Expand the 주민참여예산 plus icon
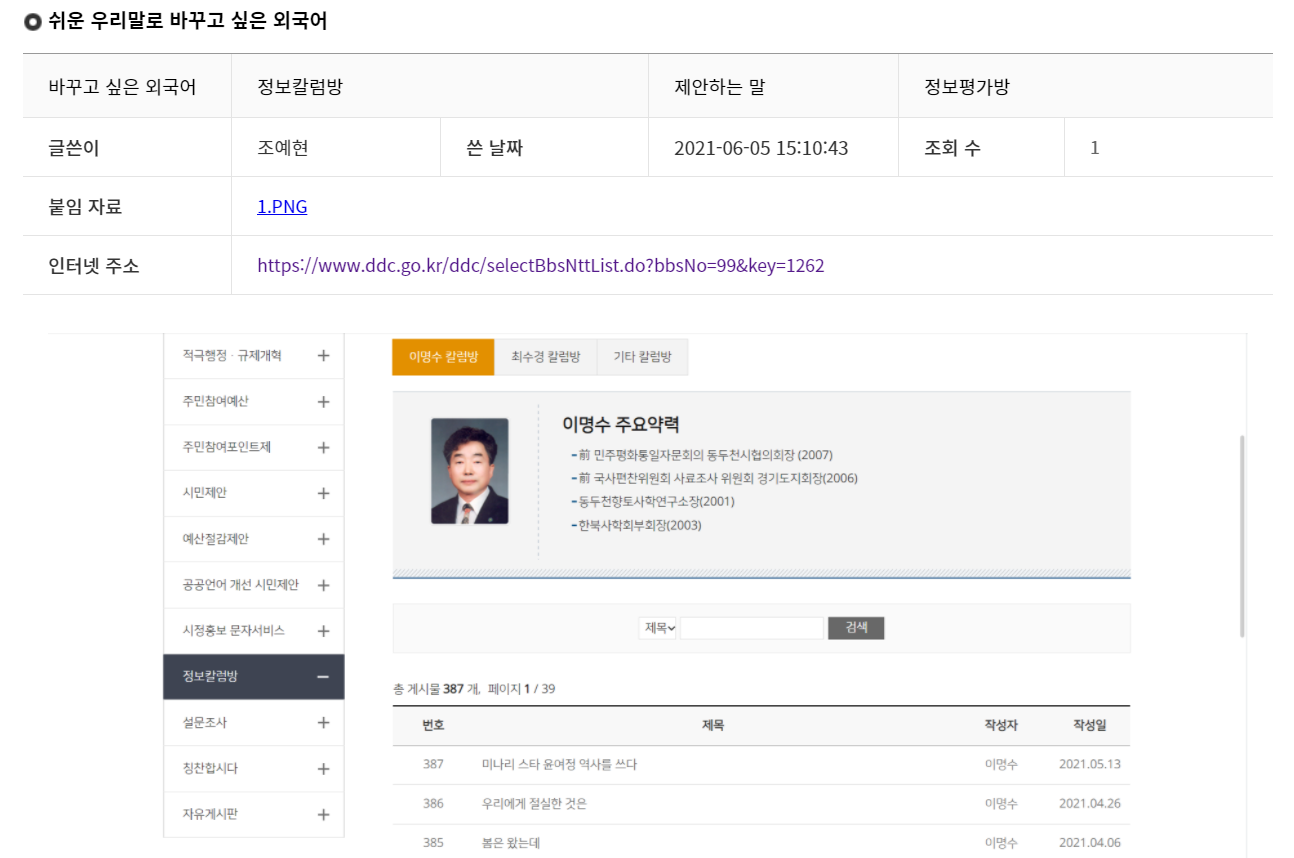 (x=323, y=402)
